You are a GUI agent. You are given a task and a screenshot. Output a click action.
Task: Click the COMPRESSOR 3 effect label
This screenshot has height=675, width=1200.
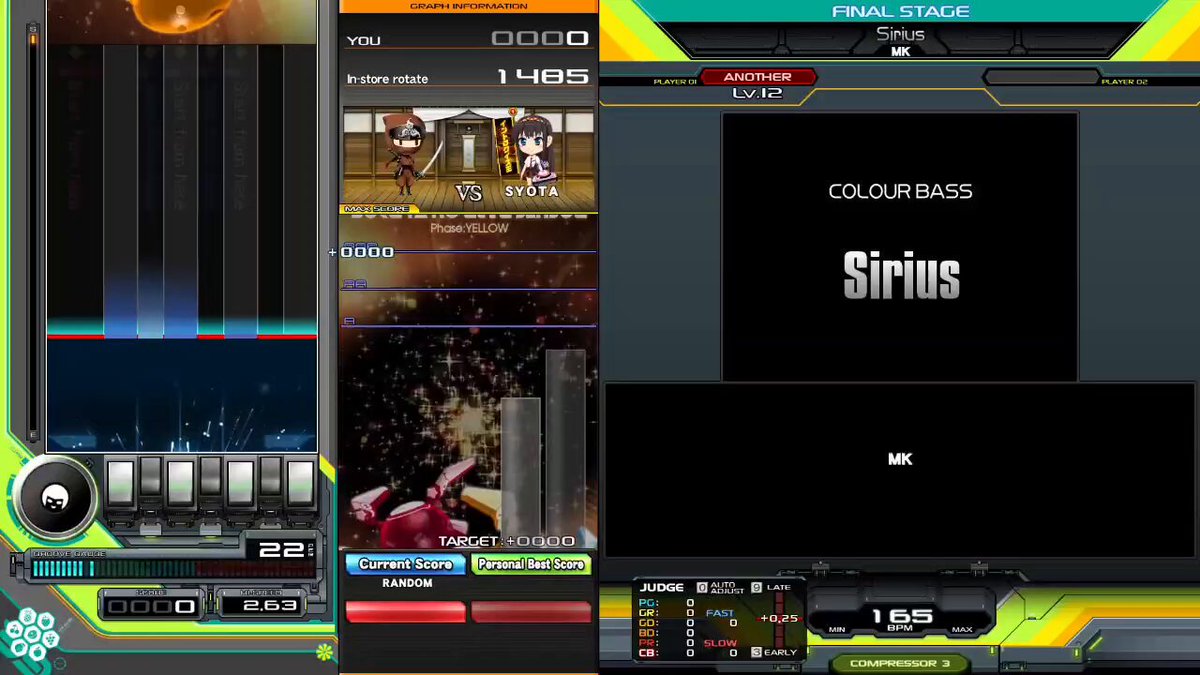[900, 663]
